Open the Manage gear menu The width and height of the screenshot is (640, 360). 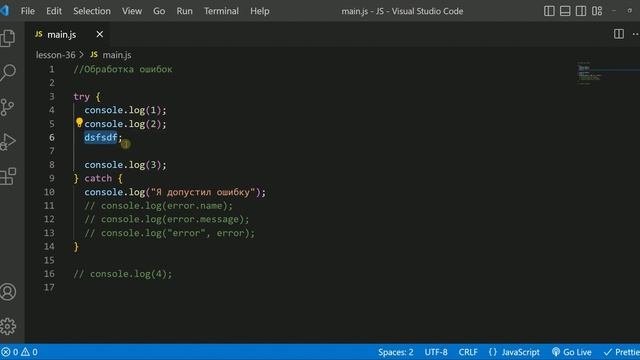click(x=8, y=326)
